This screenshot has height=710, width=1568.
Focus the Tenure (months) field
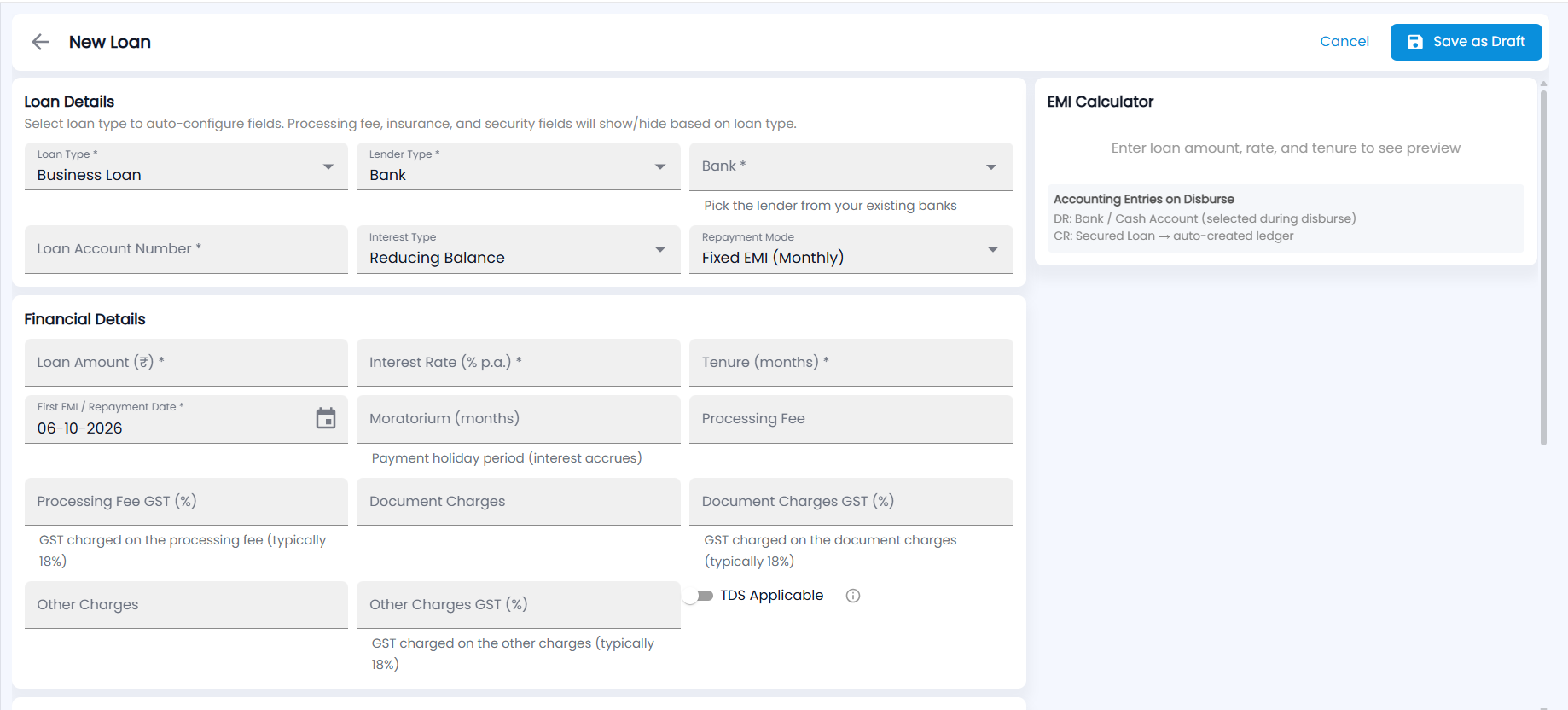tap(851, 363)
